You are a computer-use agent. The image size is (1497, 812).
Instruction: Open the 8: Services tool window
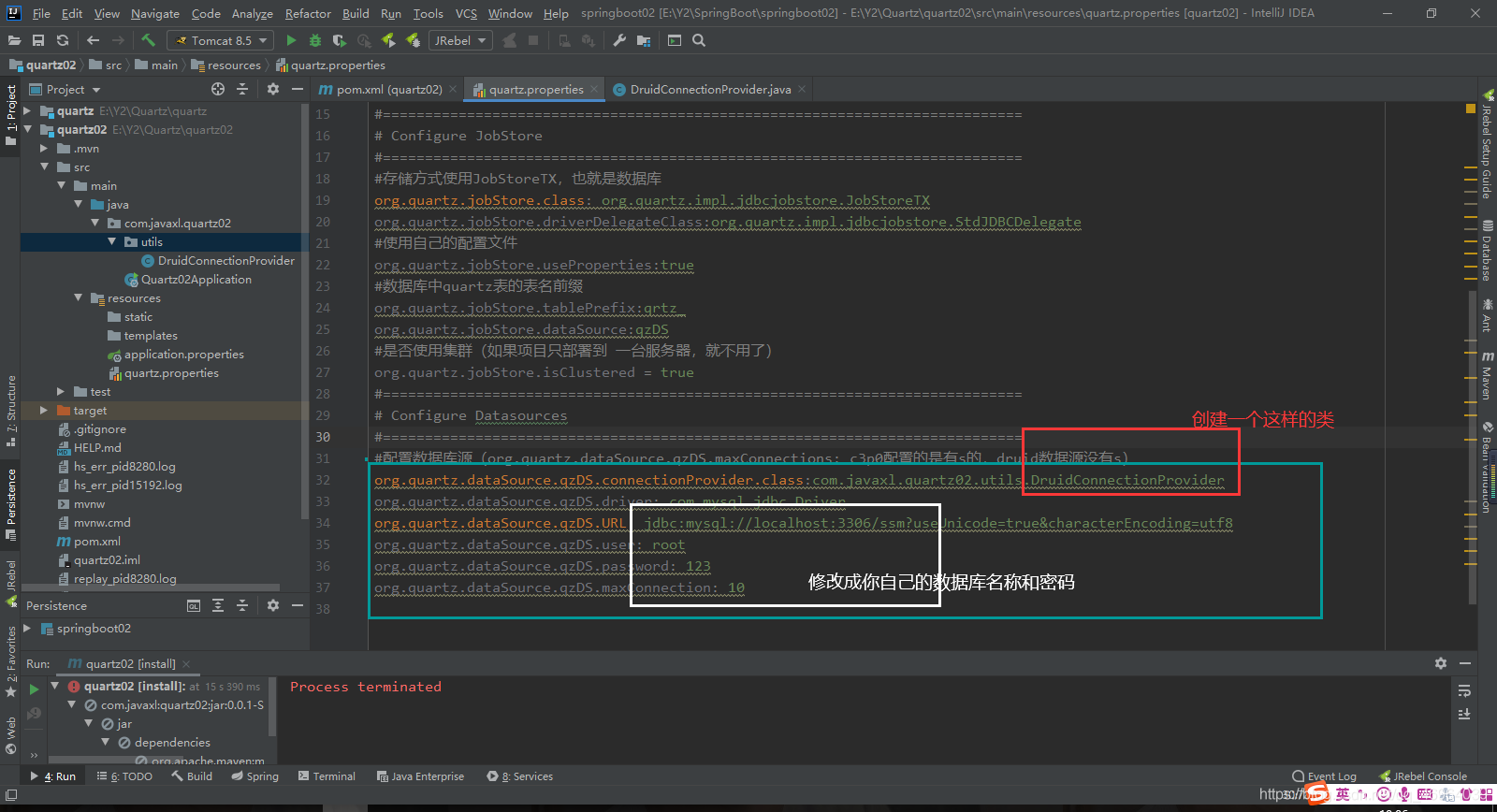pyautogui.click(x=520, y=776)
